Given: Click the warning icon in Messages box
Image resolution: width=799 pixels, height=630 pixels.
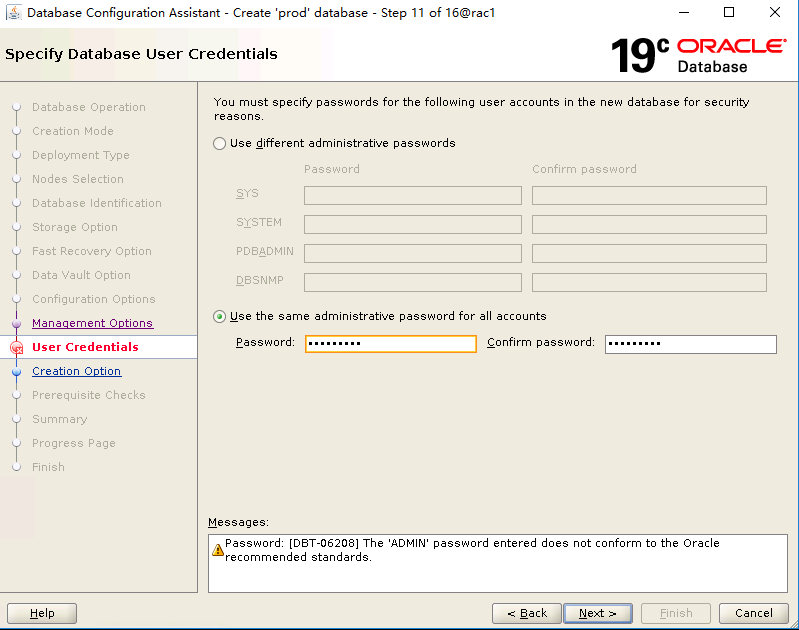Looking at the screenshot, I should coord(218,550).
